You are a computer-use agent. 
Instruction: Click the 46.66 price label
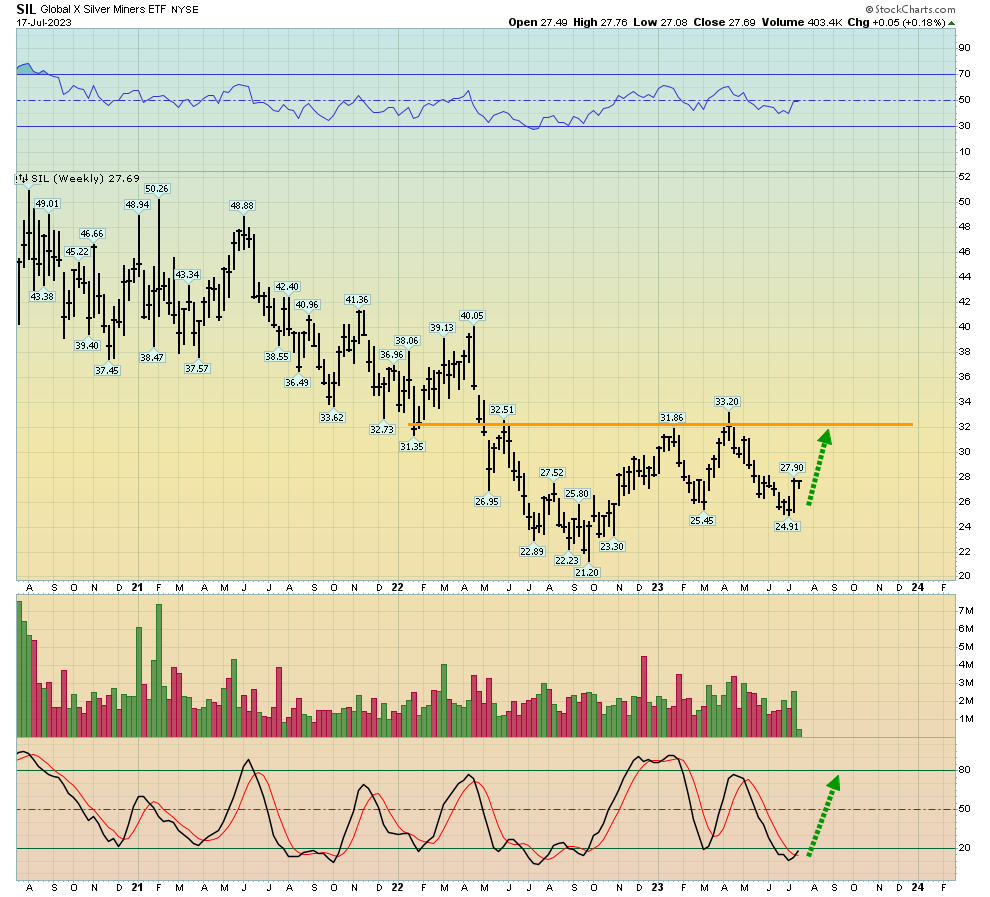coord(92,234)
